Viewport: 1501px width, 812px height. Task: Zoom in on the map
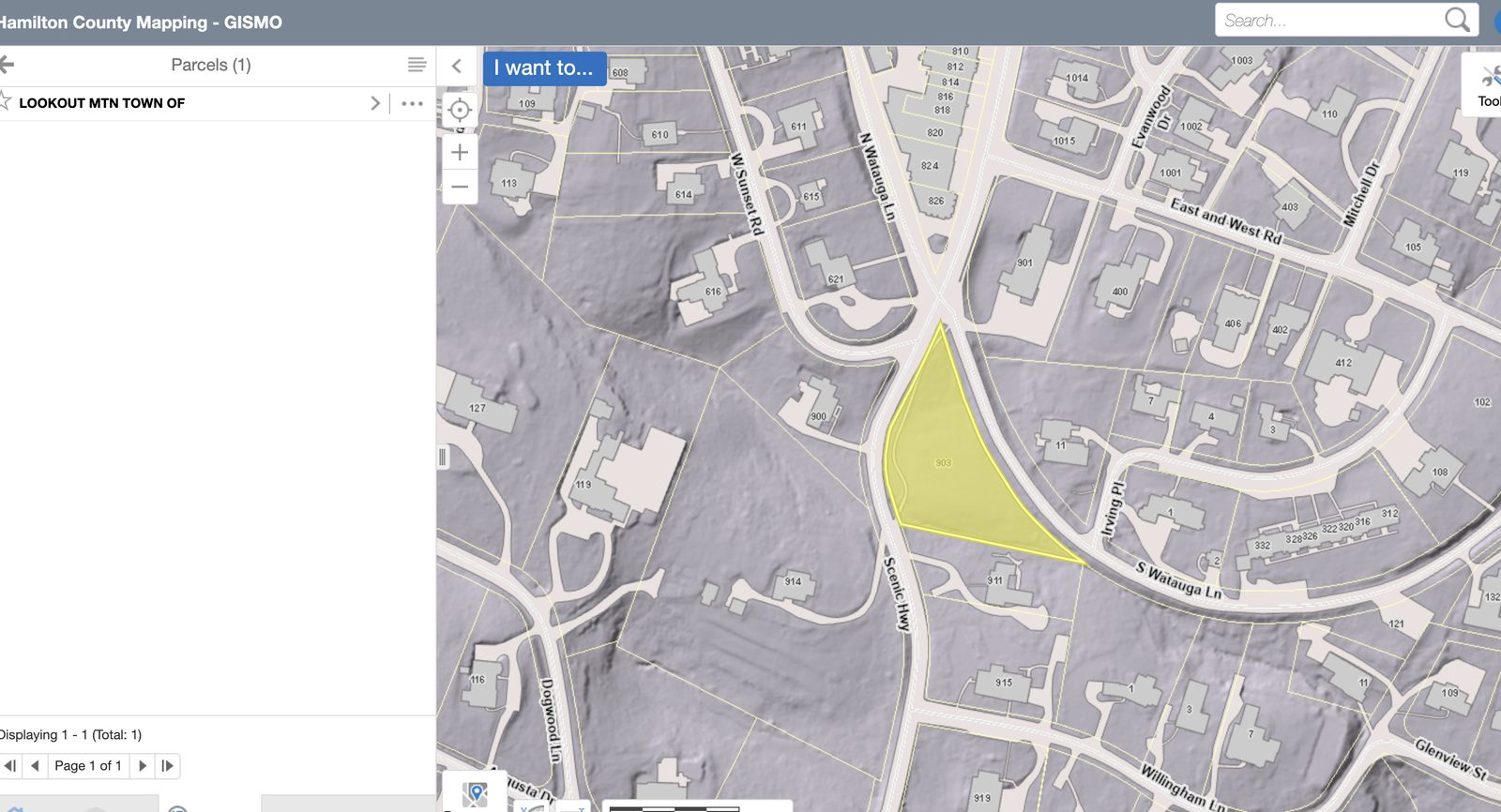[460, 152]
